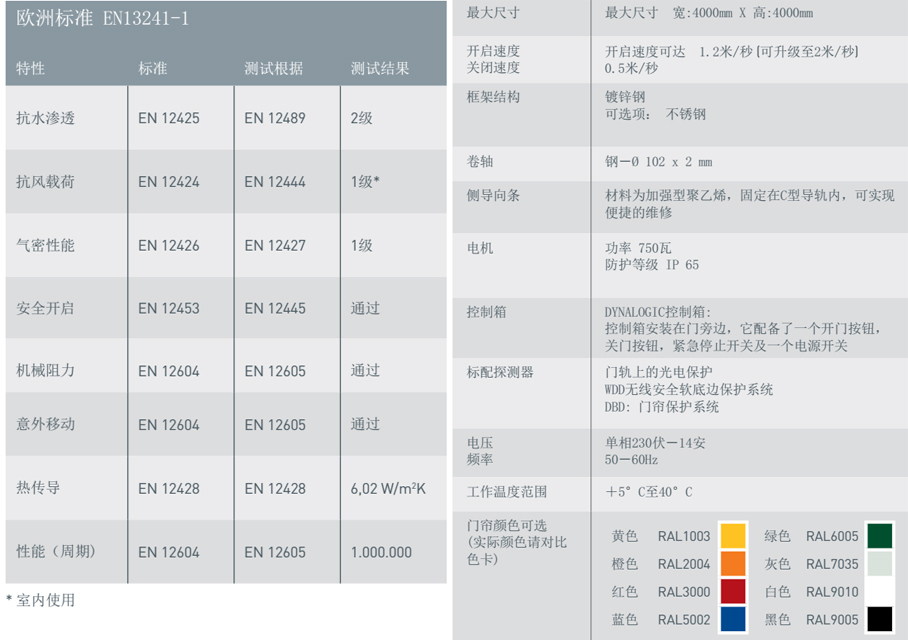Click the '0.5米/秒' closing speed value
Image resolution: width=908 pixels, height=640 pixels.
point(631,68)
